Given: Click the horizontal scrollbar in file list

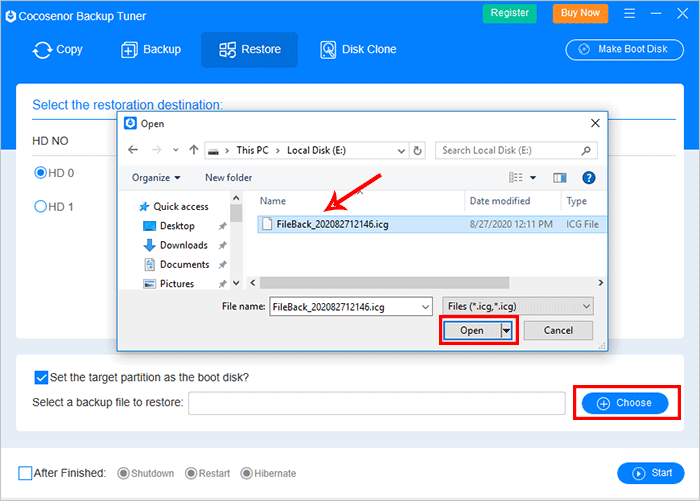Looking at the screenshot, I should pos(384,283).
